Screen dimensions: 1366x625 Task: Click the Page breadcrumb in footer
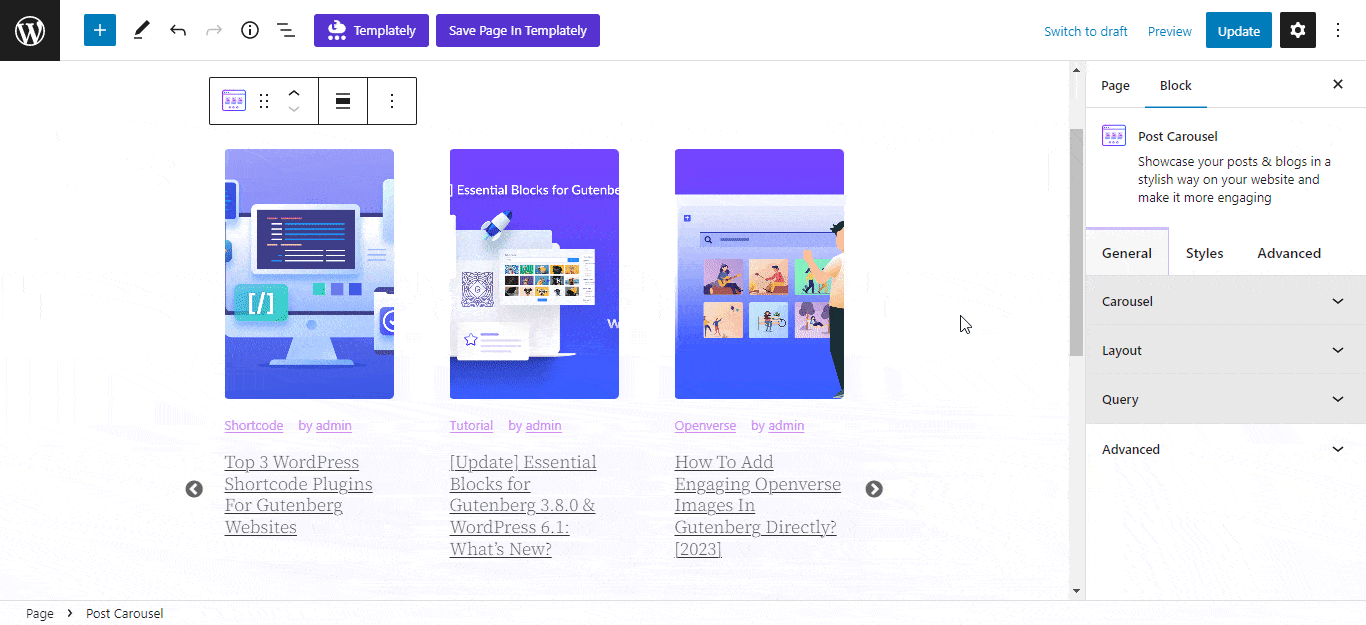40,613
